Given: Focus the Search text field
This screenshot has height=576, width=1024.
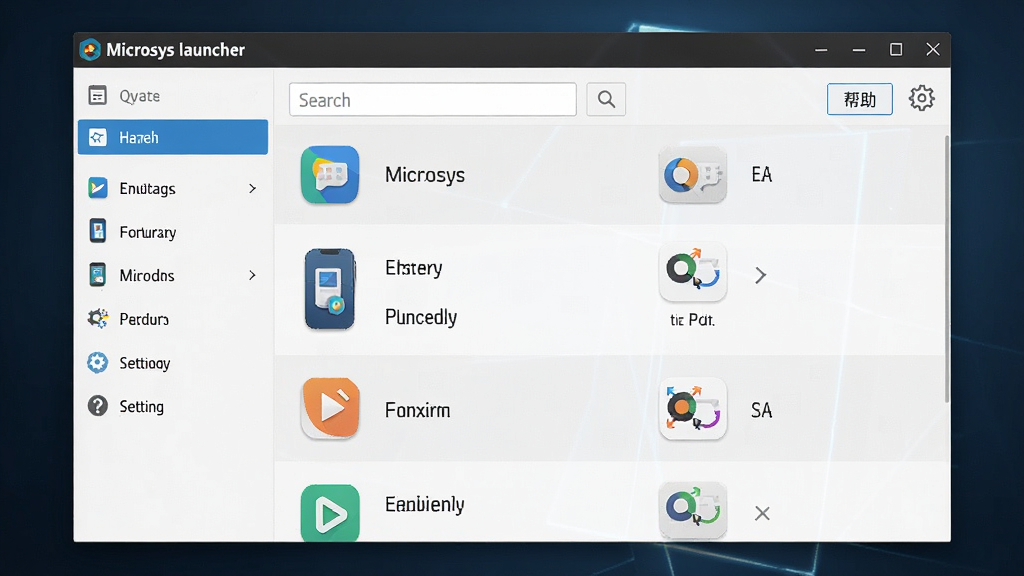Looking at the screenshot, I should (433, 99).
